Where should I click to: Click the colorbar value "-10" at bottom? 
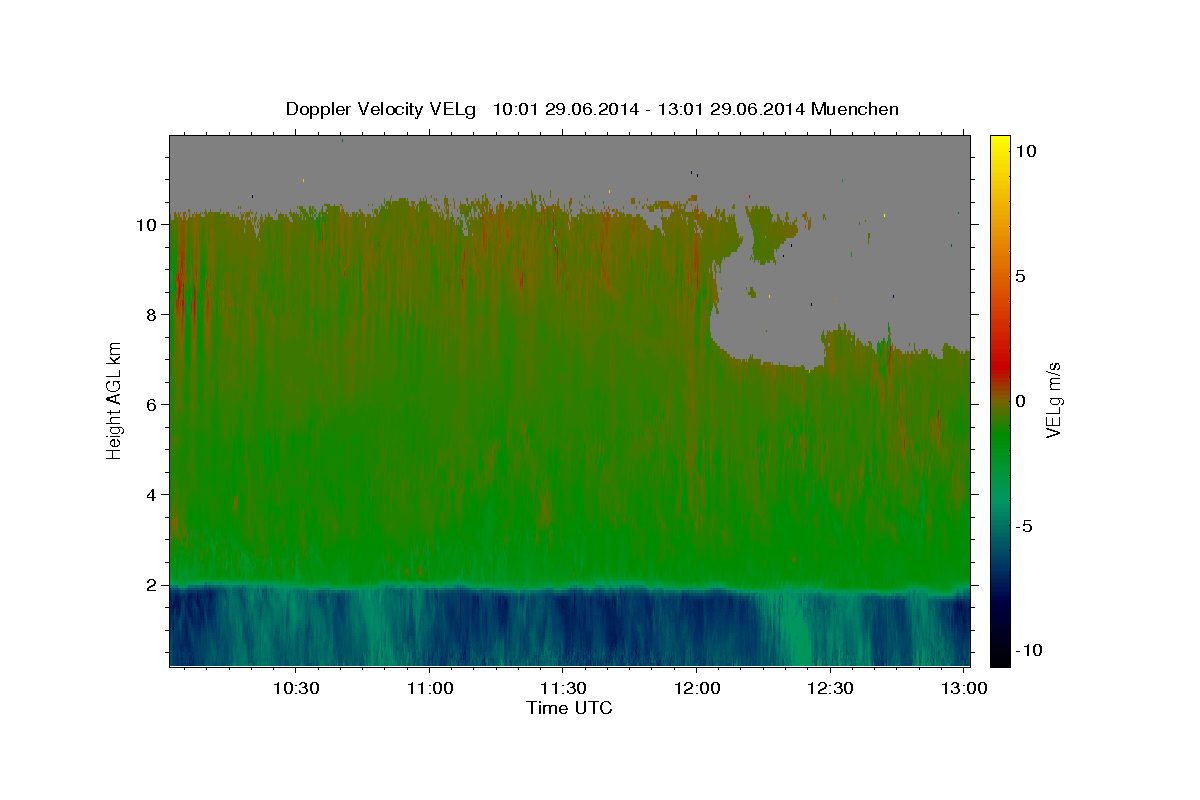[1029, 651]
